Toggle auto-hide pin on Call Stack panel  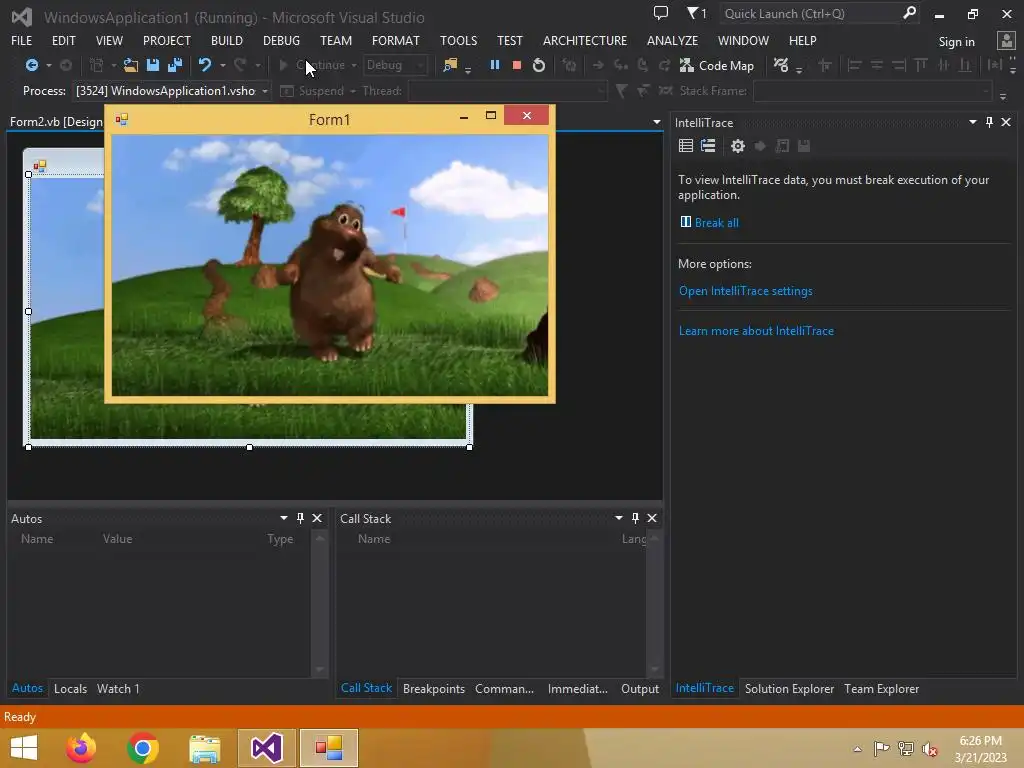click(635, 518)
